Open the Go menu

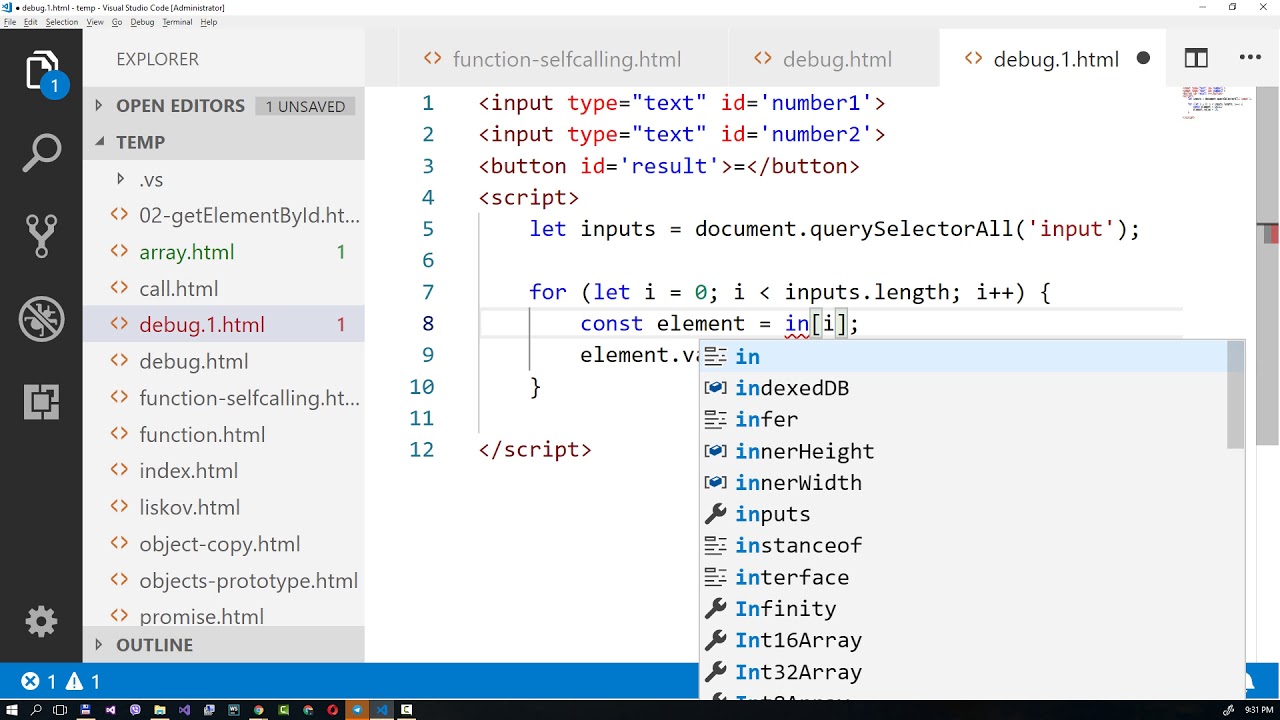click(x=117, y=22)
